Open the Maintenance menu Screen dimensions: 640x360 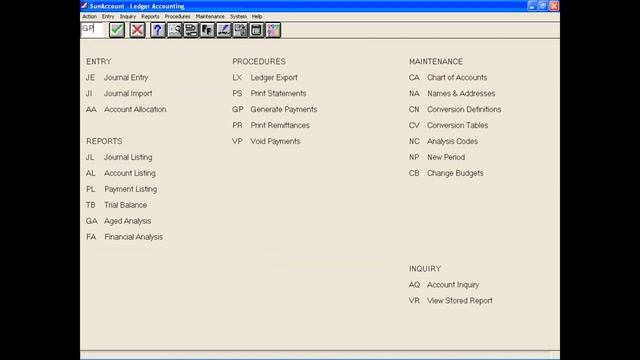click(x=210, y=16)
